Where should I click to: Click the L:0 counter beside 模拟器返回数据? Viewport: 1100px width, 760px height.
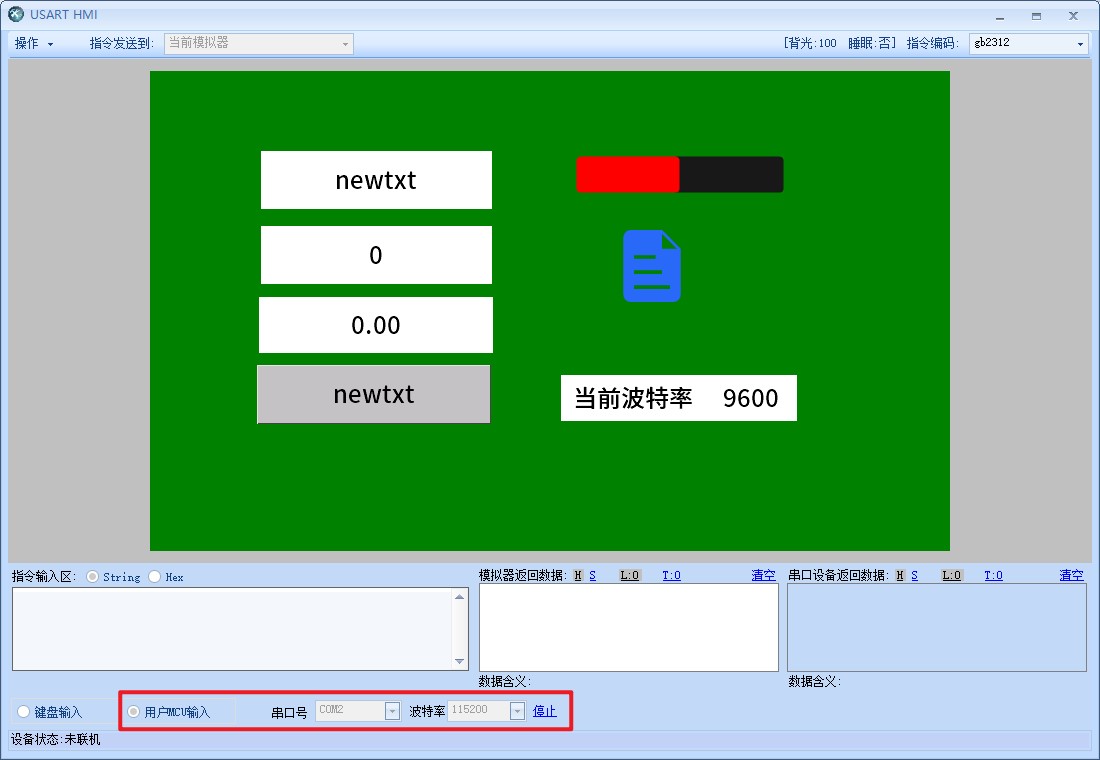[x=629, y=575]
